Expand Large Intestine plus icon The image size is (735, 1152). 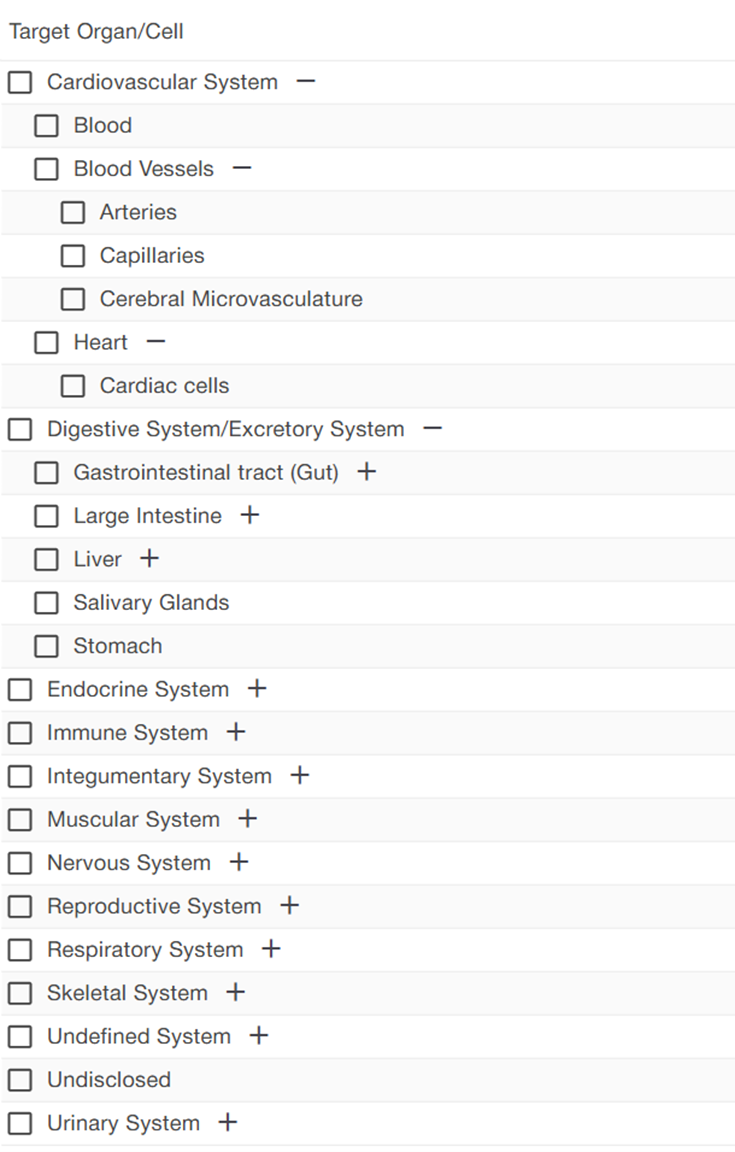249,515
